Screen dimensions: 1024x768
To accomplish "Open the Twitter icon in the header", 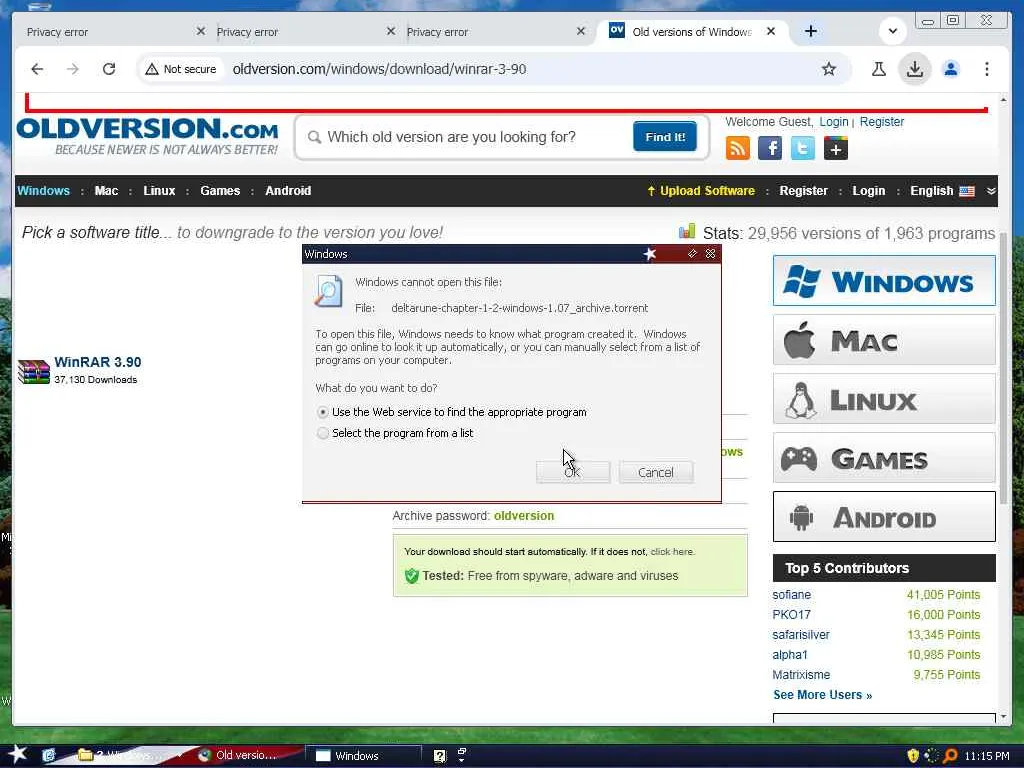I will pyautogui.click(x=803, y=148).
